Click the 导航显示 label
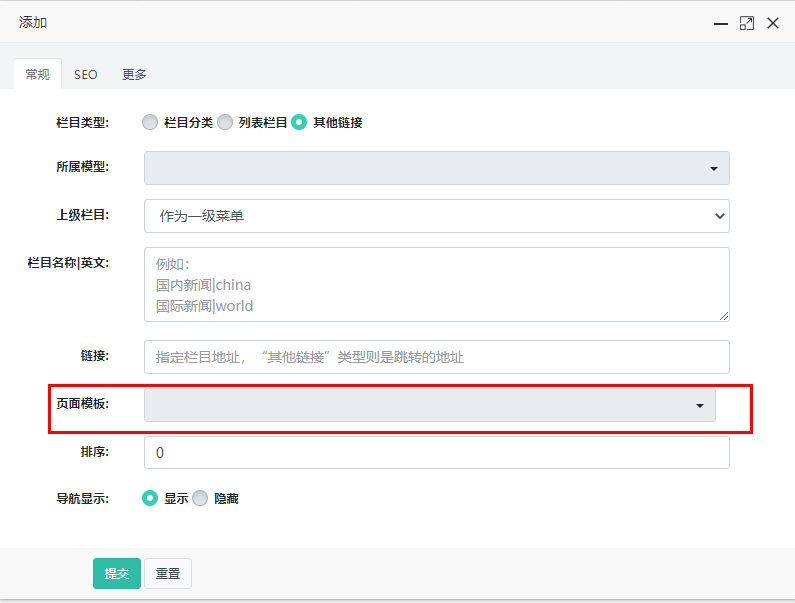795x603 pixels. tap(83, 499)
